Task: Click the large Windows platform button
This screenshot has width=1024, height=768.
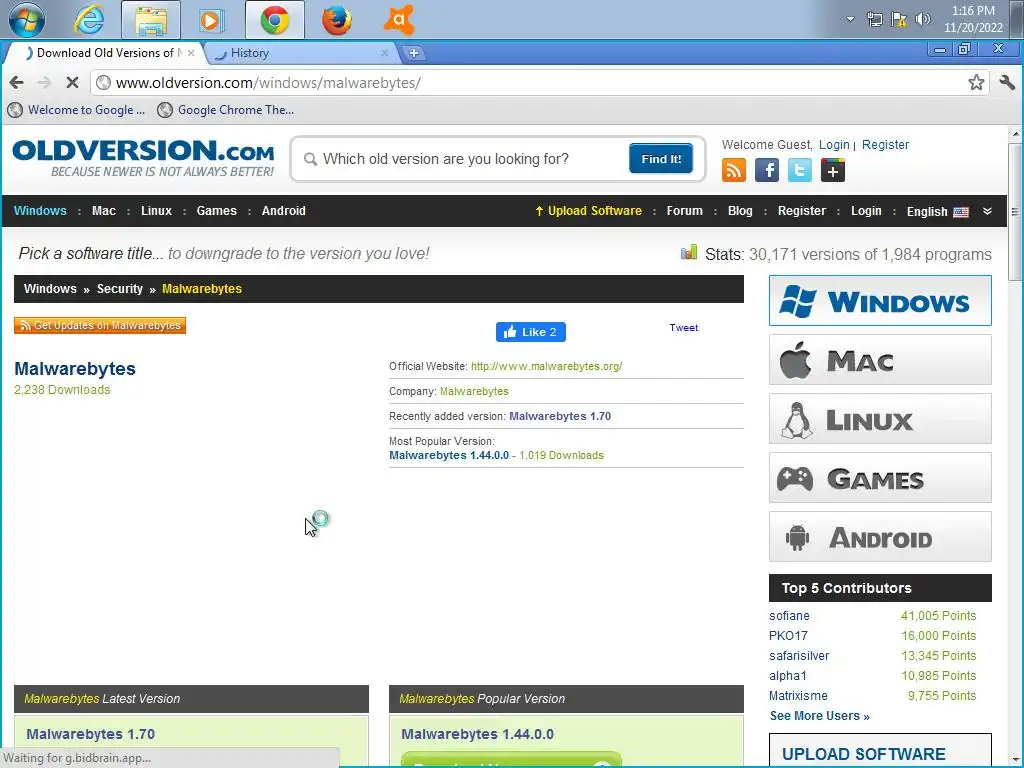Action: (x=880, y=301)
